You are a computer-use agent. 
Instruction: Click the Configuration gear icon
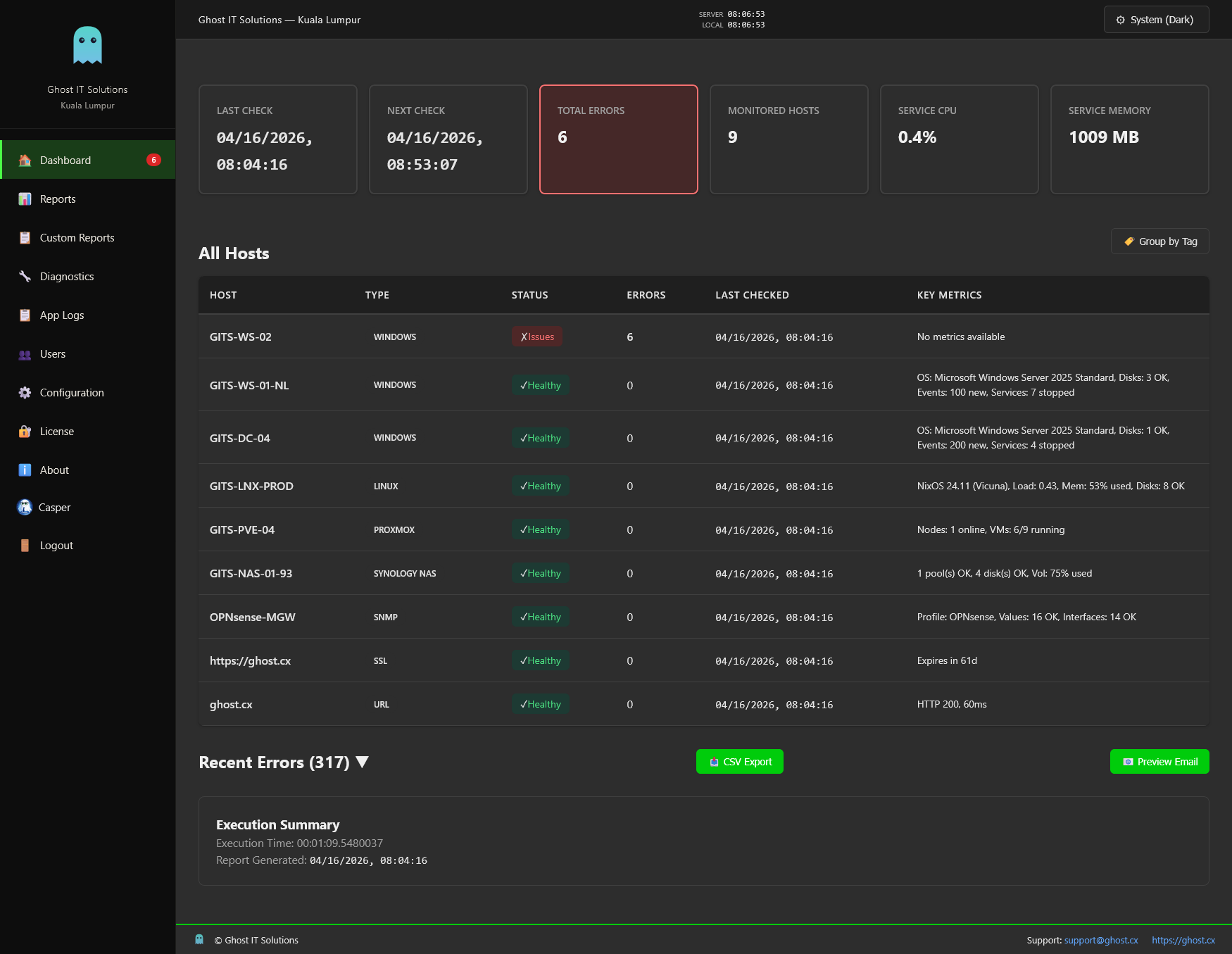pos(25,393)
